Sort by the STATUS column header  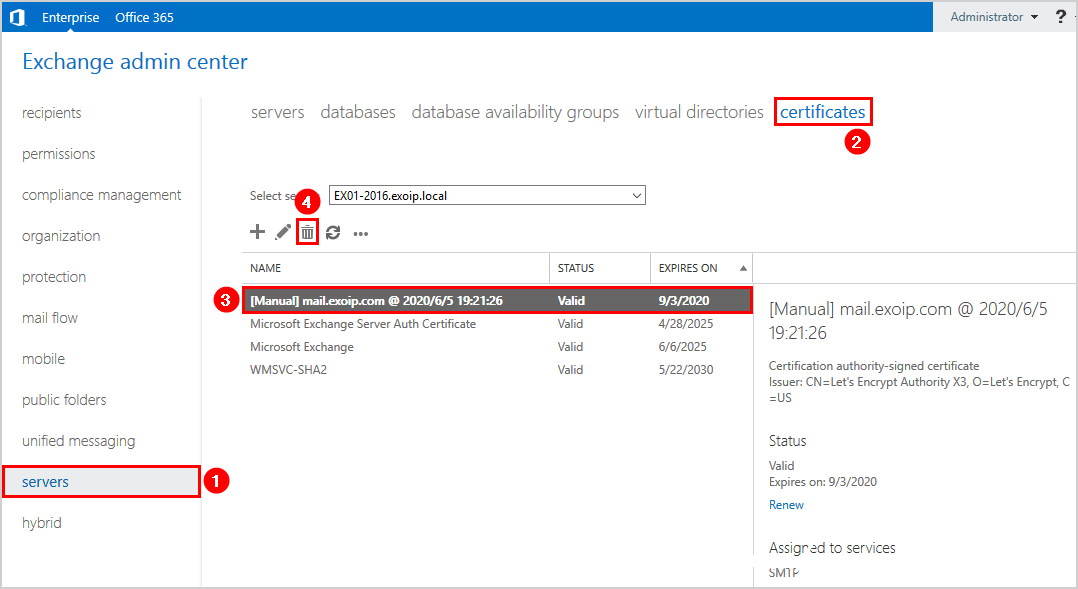click(x=600, y=268)
